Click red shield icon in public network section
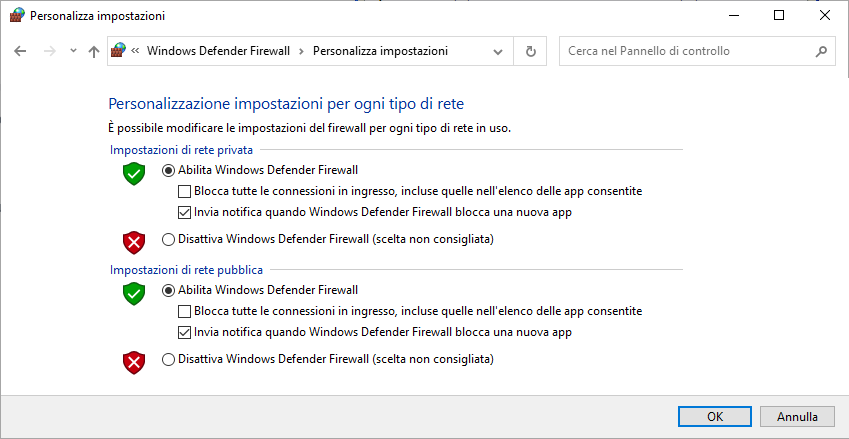Image resolution: width=849 pixels, height=439 pixels. pyautogui.click(x=134, y=363)
